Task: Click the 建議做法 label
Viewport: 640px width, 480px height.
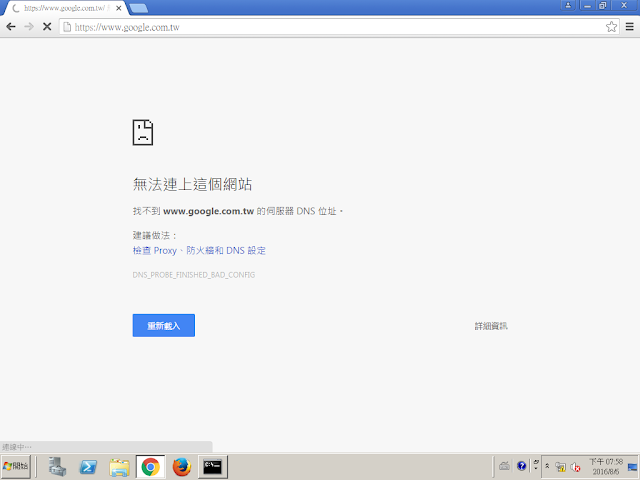Action: [154, 235]
